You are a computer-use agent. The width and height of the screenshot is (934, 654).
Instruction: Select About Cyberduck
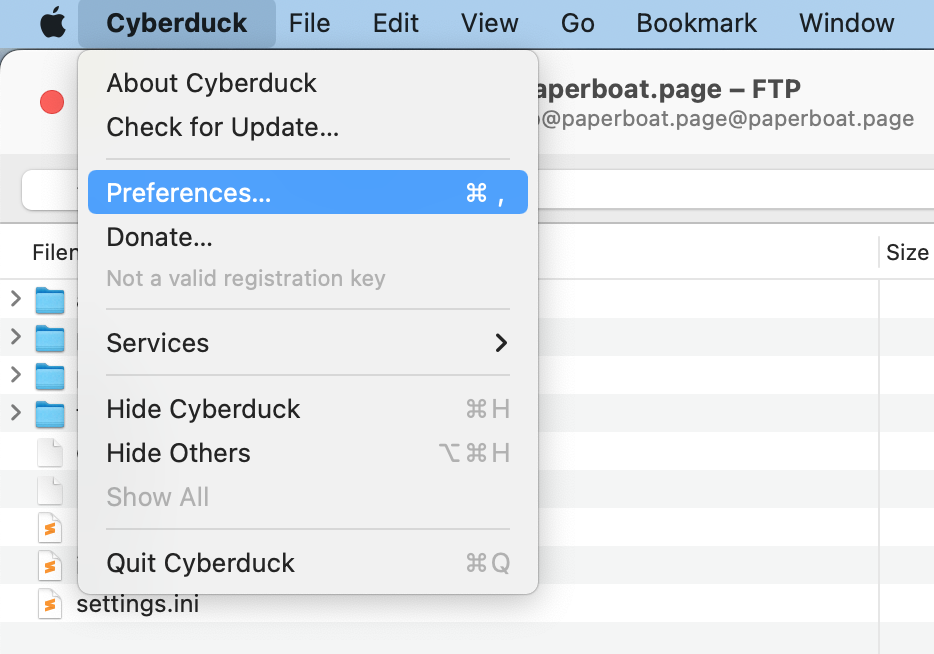pyautogui.click(x=308, y=83)
